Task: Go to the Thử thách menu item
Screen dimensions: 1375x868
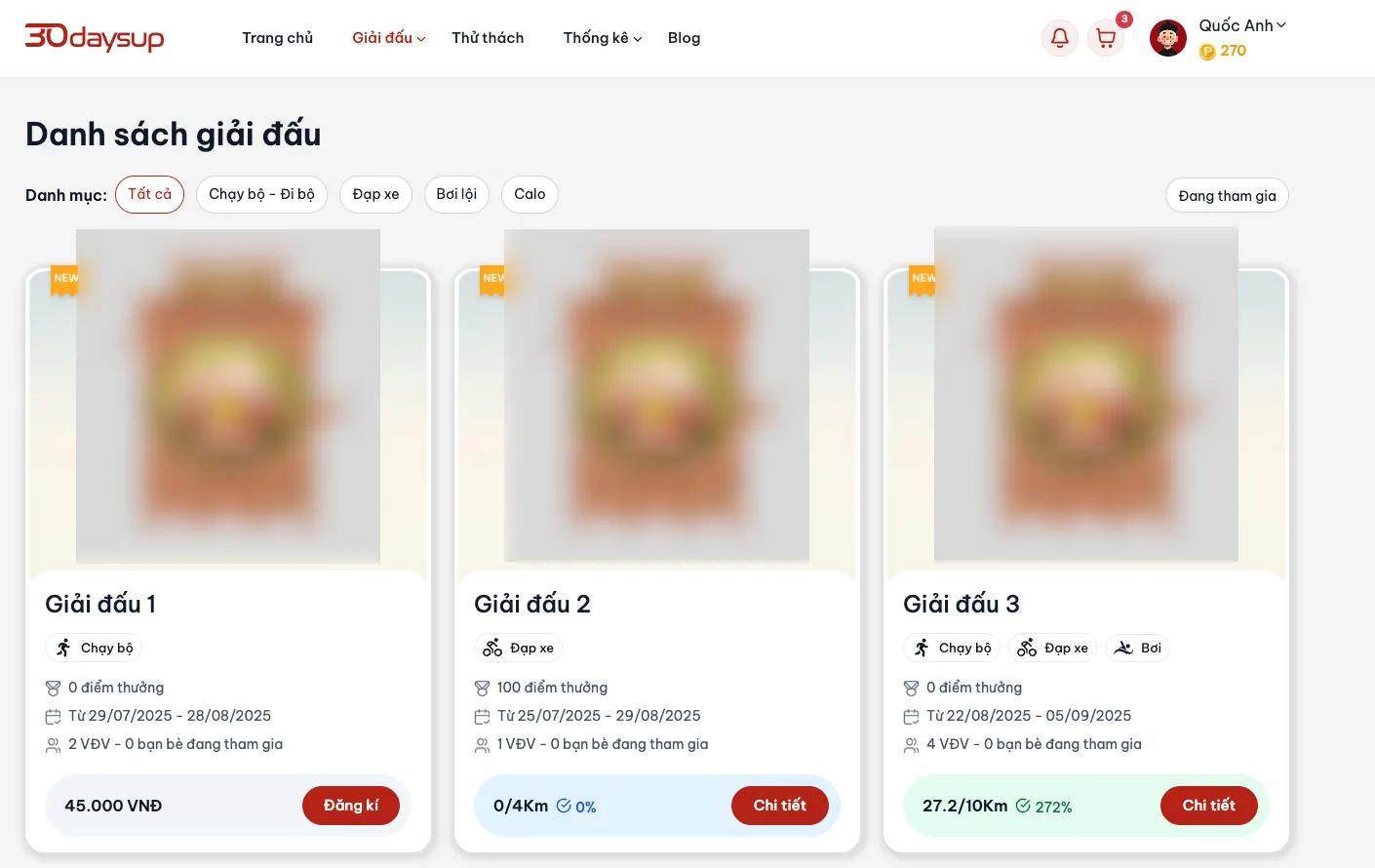Action: 488,38
